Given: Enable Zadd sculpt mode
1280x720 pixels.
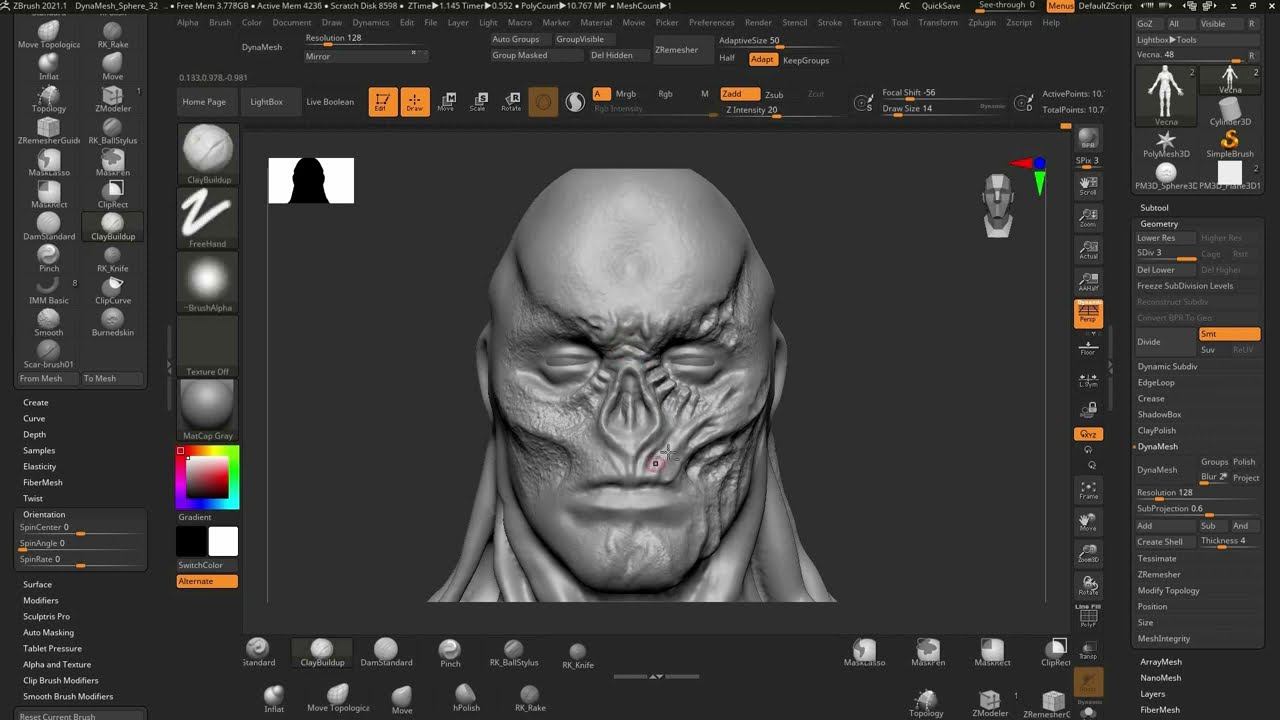Looking at the screenshot, I should coord(738,94).
